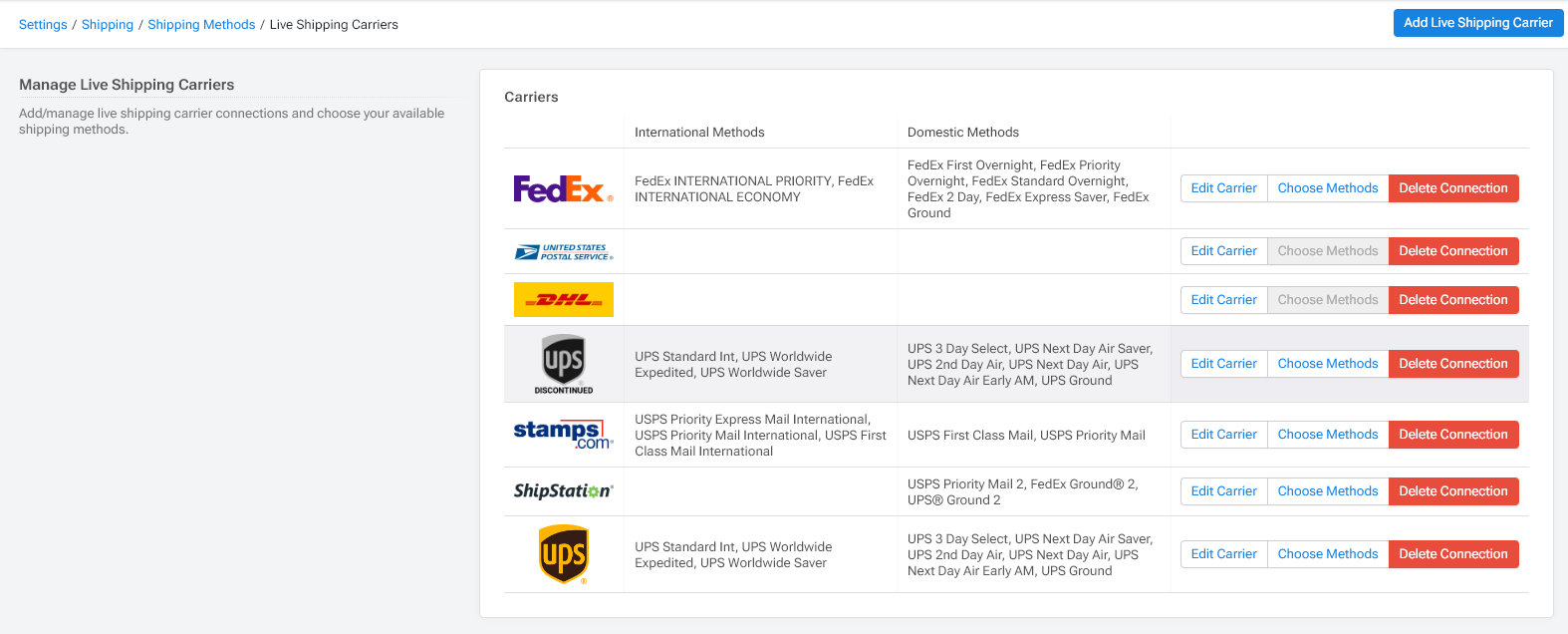Viewport: 1568px width, 634px height.
Task: Click the discontinued UPS logo
Action: pos(564,364)
